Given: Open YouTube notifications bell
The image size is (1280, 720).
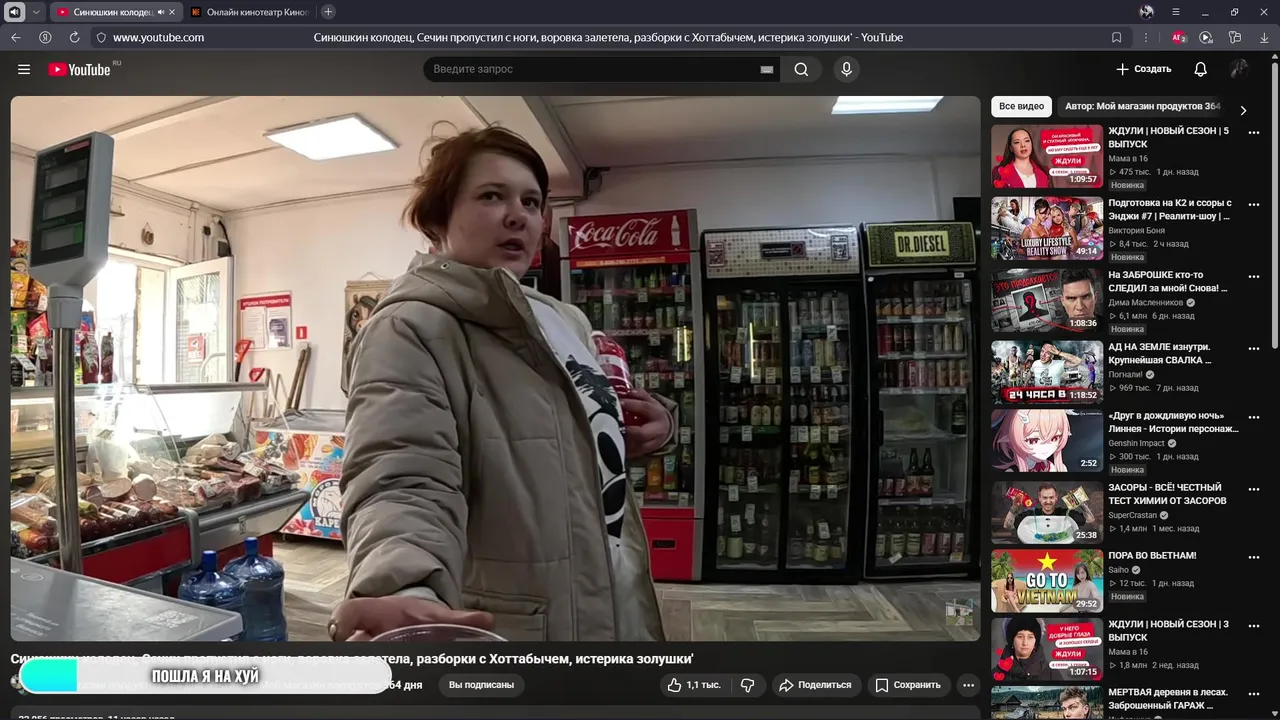Looking at the screenshot, I should 1200,69.
